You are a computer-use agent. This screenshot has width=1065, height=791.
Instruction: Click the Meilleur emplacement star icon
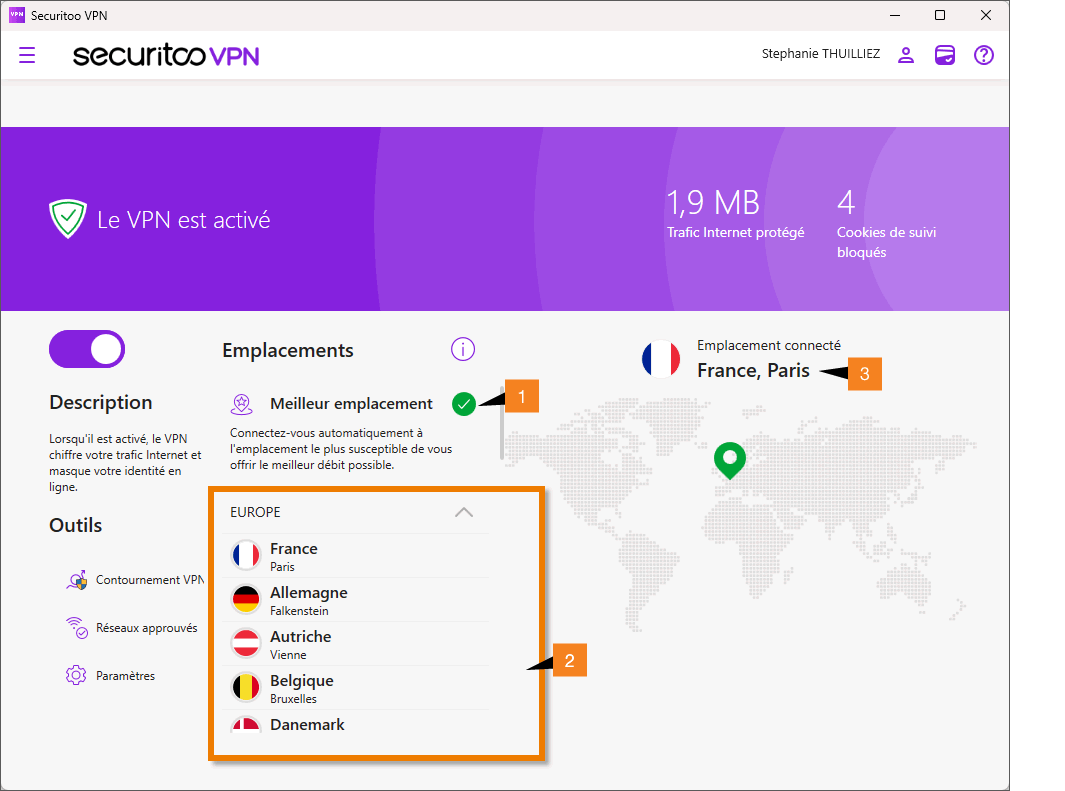click(241, 405)
